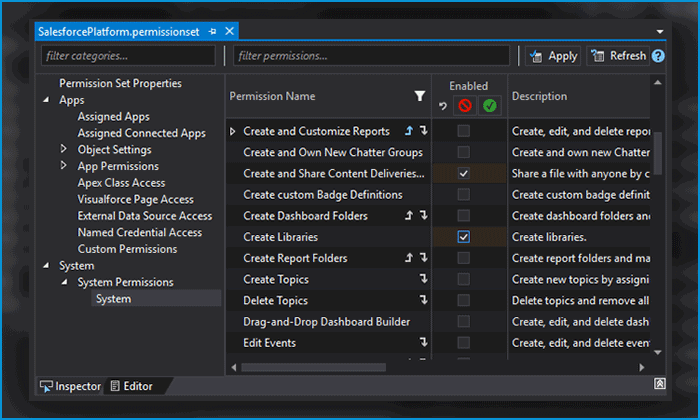The width and height of the screenshot is (700, 420).
Task: Click the red disable-all icon under Enabled
Action: (465, 106)
